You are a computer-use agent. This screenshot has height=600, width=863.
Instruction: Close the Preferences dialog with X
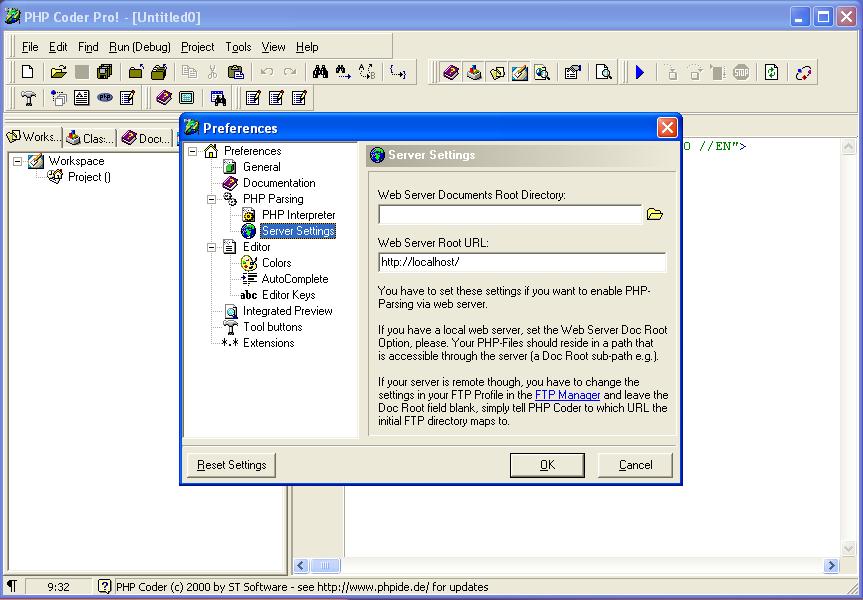coord(667,128)
